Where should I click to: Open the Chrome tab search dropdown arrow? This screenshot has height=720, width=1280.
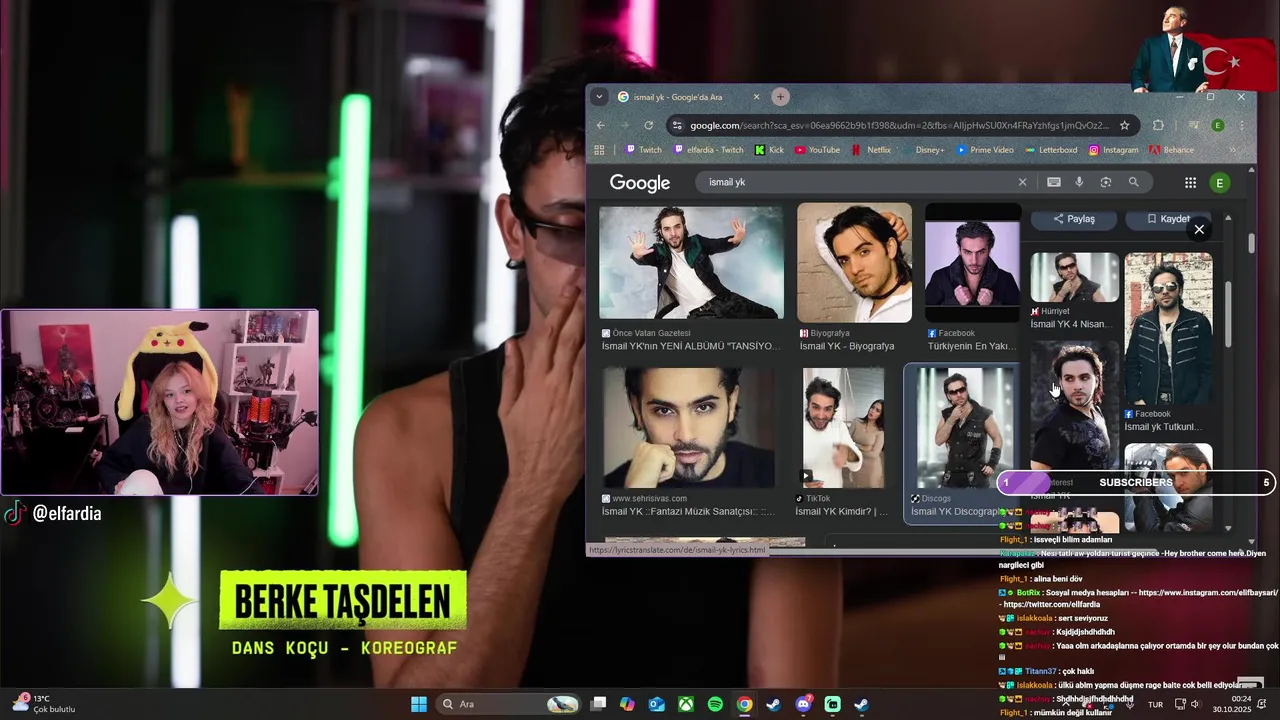(599, 97)
